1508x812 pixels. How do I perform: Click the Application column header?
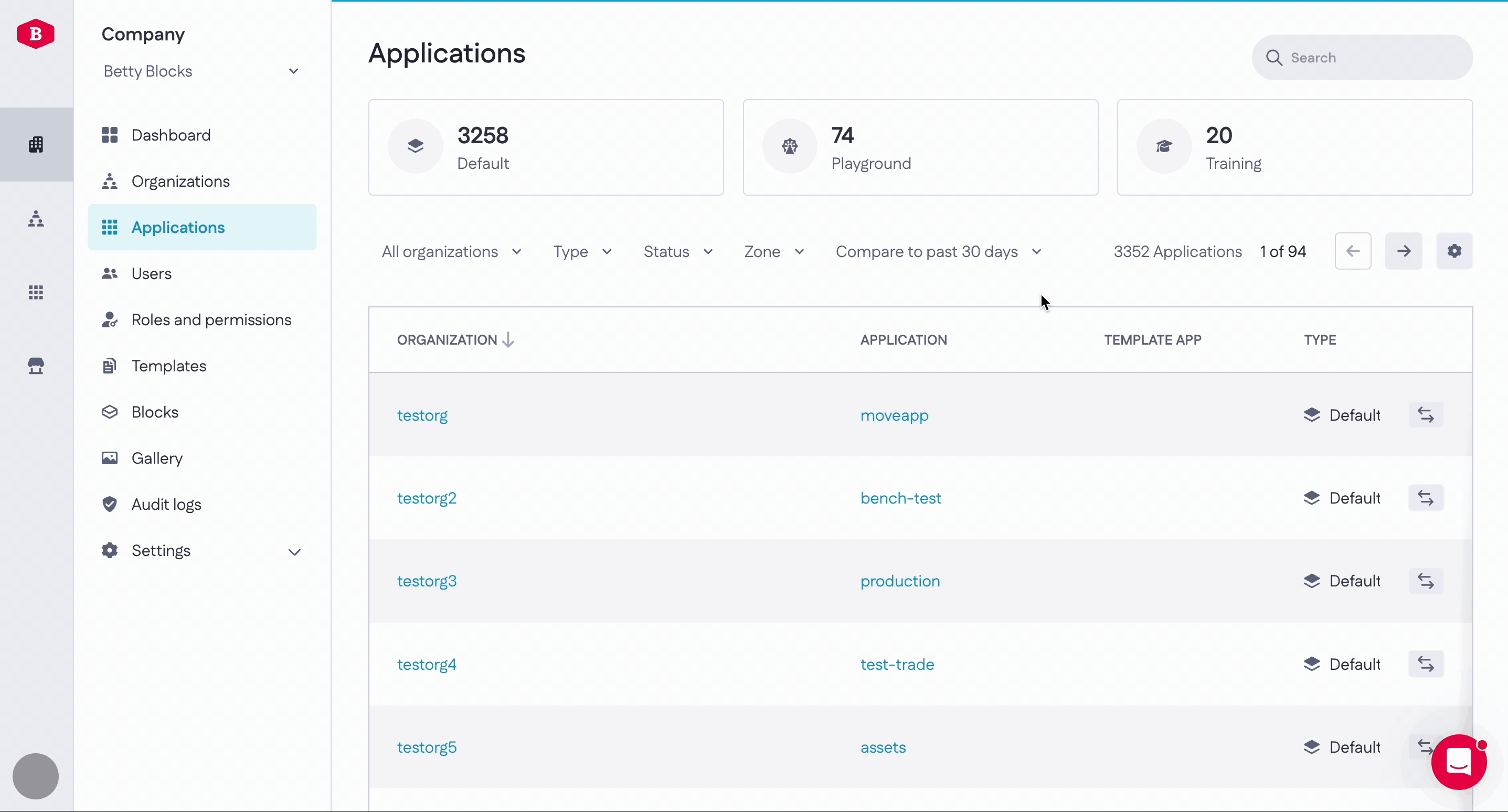[903, 340]
